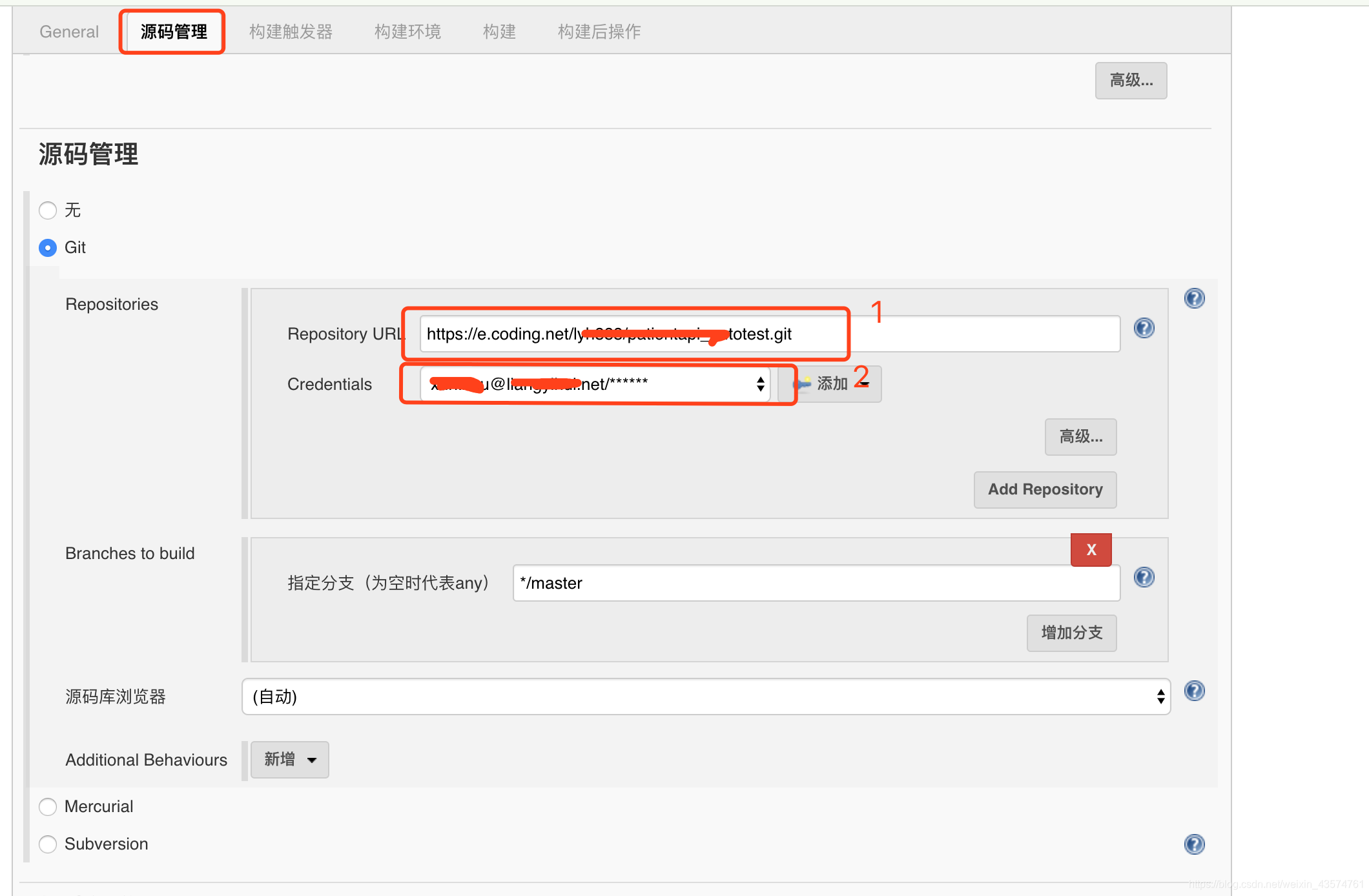The image size is (1369, 896).
Task: Focus the Repository URL input field
Action: 770,334
